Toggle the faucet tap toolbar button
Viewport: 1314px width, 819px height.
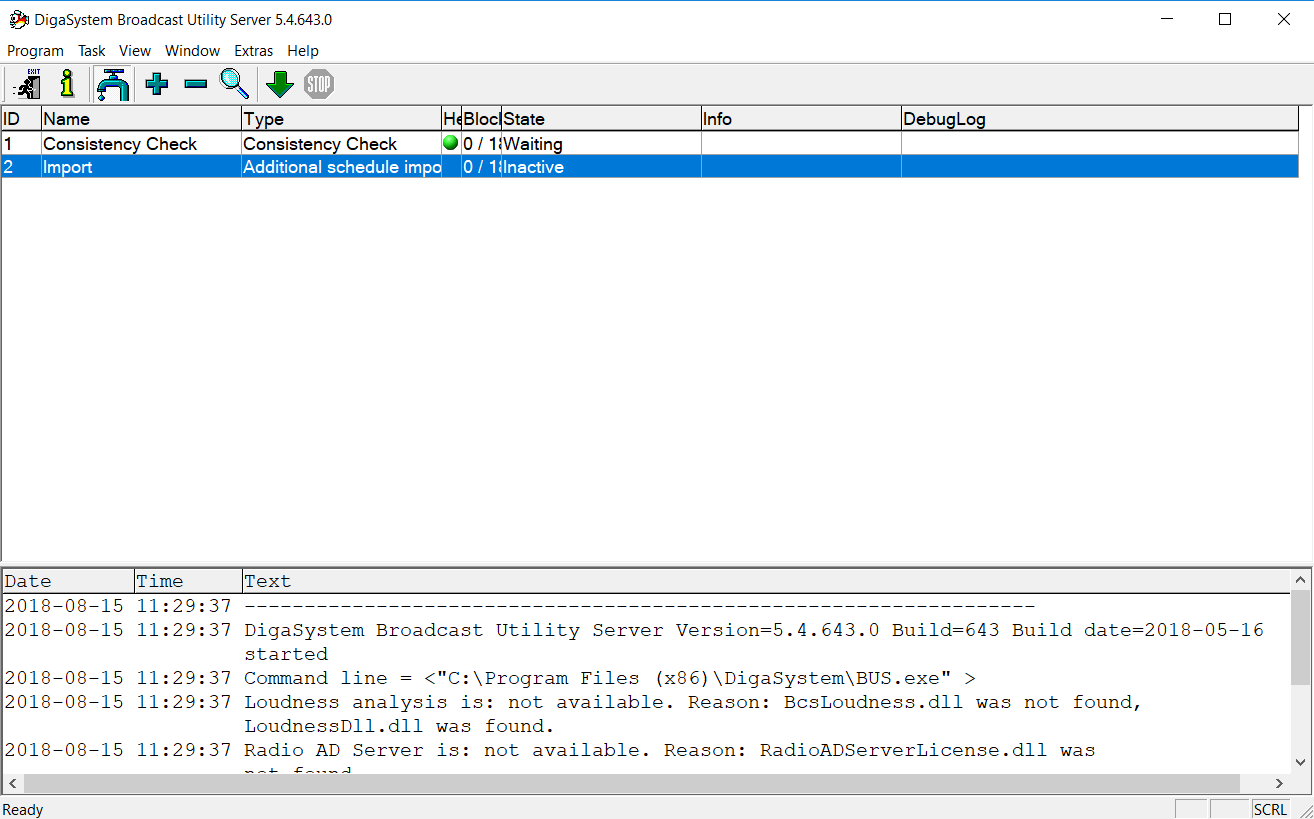113,84
